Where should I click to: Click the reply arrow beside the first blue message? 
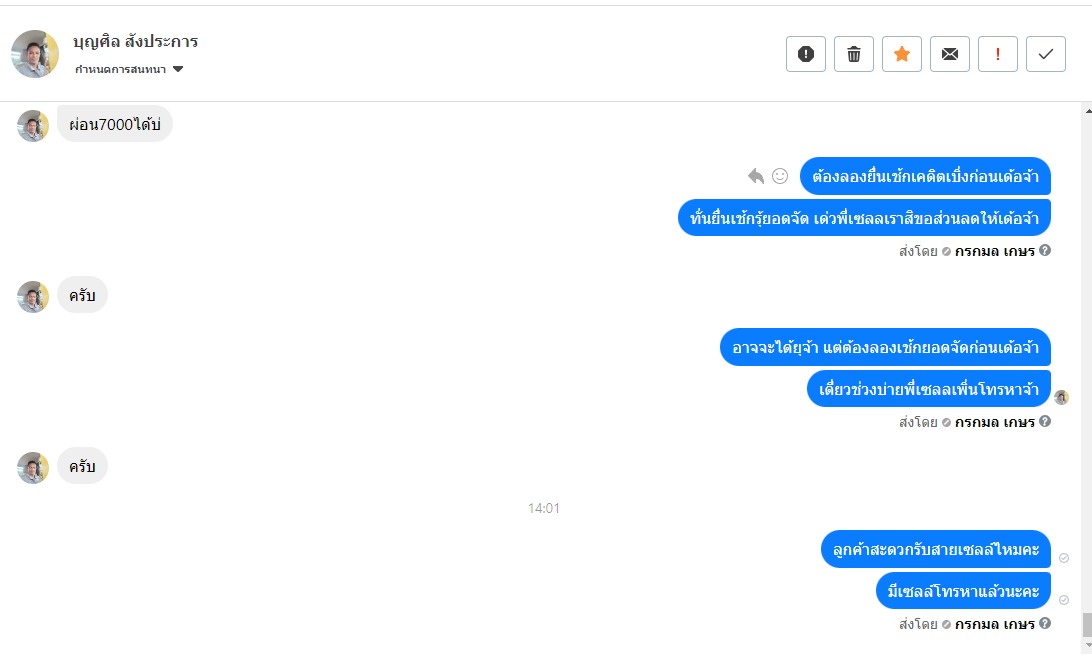coord(756,176)
